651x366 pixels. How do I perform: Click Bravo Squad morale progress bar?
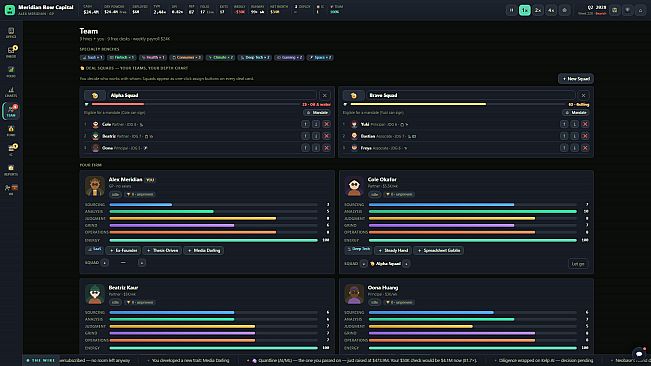pos(457,104)
